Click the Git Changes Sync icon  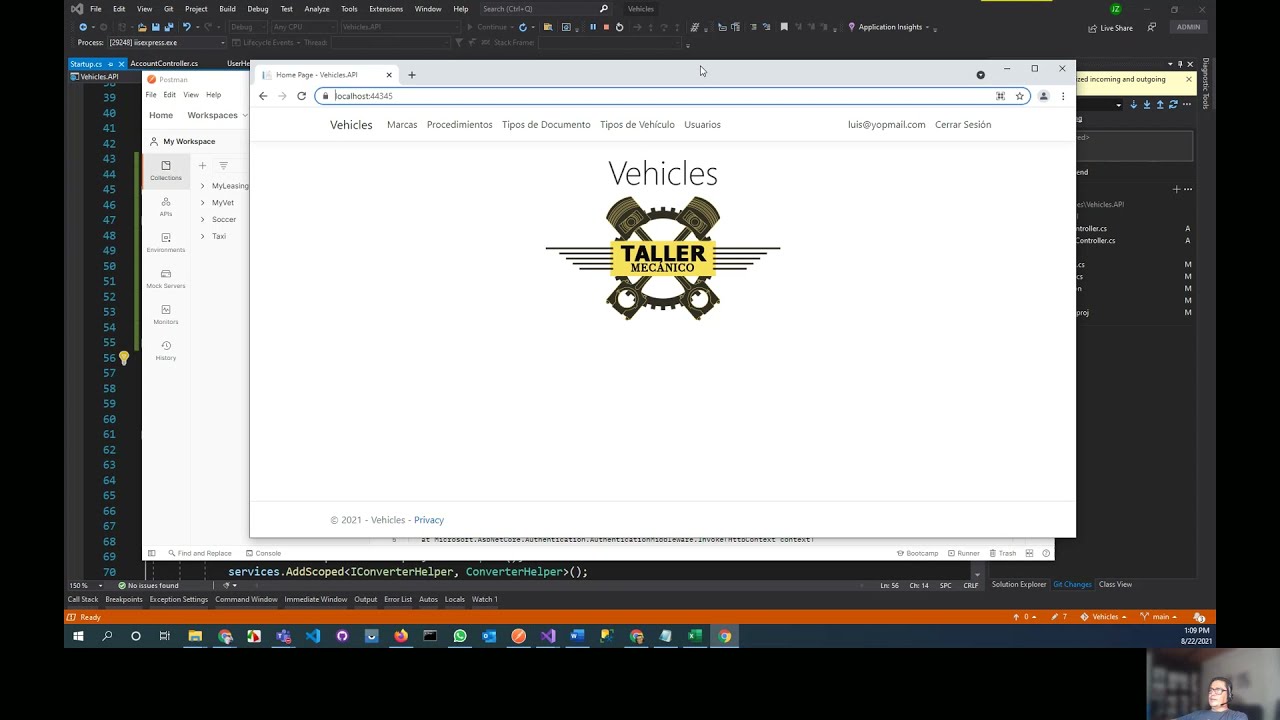click(1174, 104)
